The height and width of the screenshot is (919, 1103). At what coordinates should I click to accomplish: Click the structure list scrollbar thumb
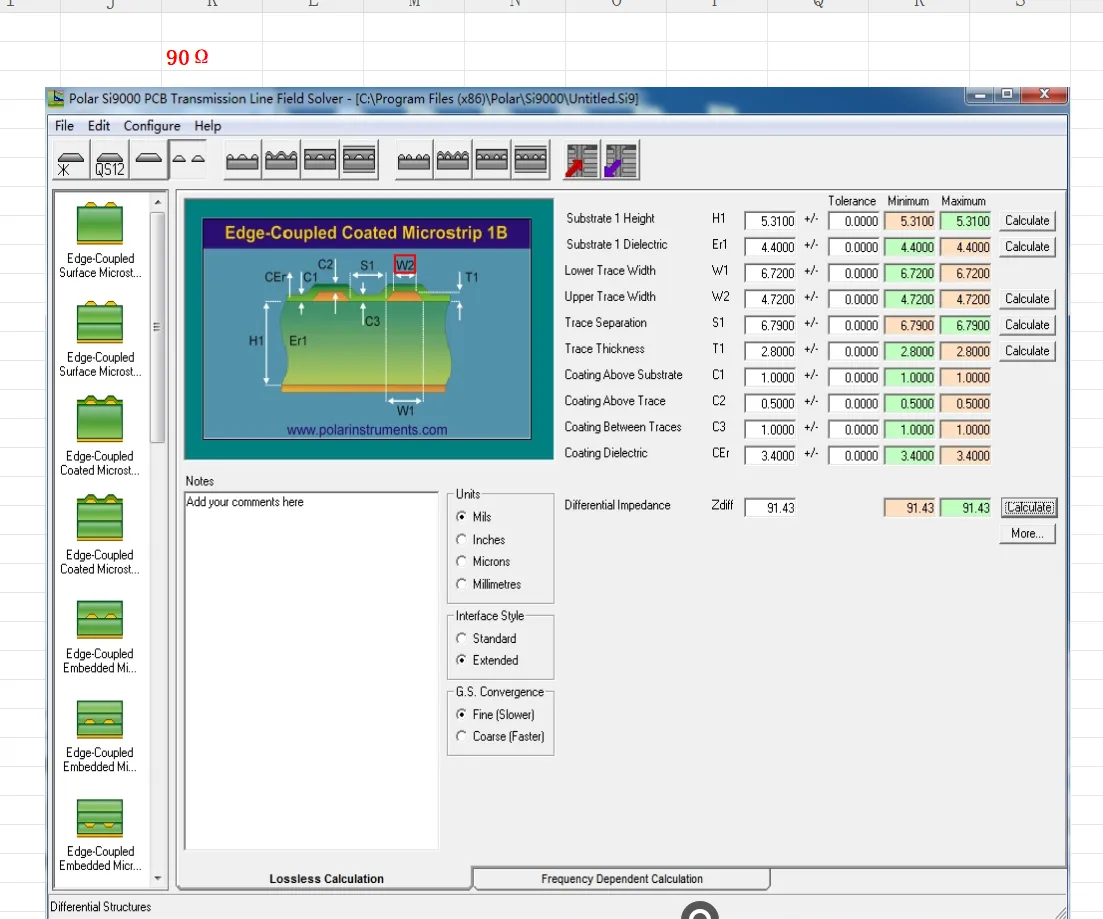pos(157,327)
